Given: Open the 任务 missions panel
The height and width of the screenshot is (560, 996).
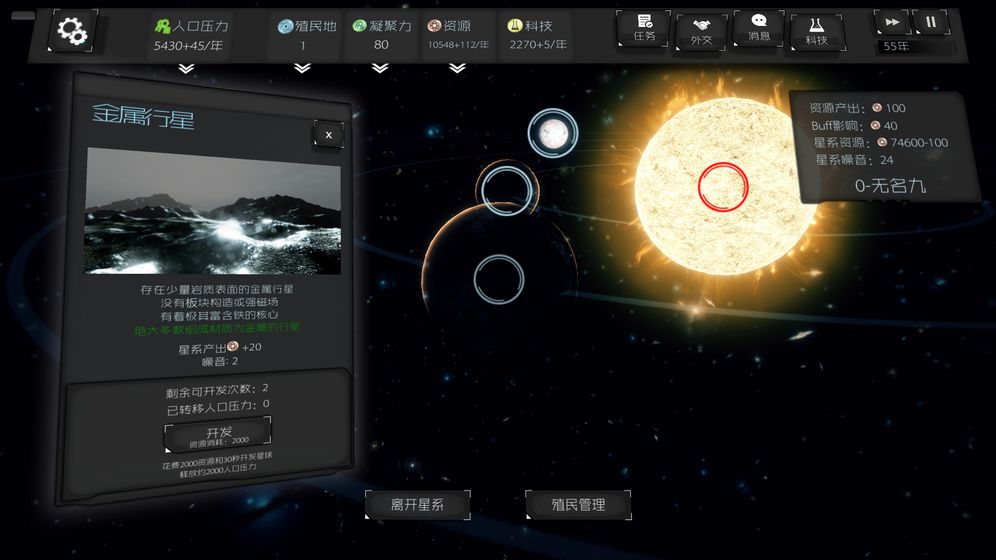Looking at the screenshot, I should click(x=643, y=28).
